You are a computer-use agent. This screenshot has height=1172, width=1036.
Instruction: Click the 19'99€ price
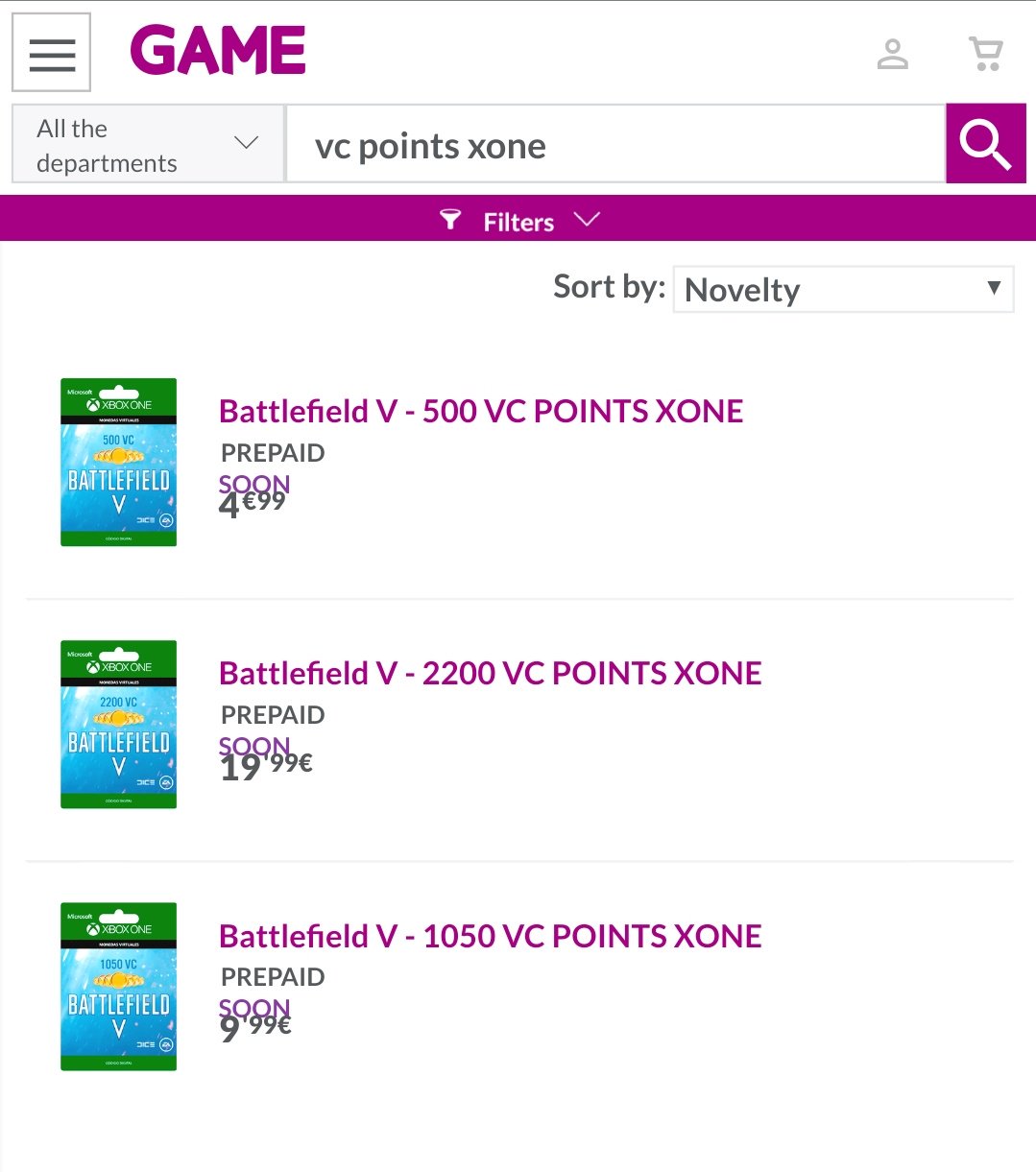(266, 767)
